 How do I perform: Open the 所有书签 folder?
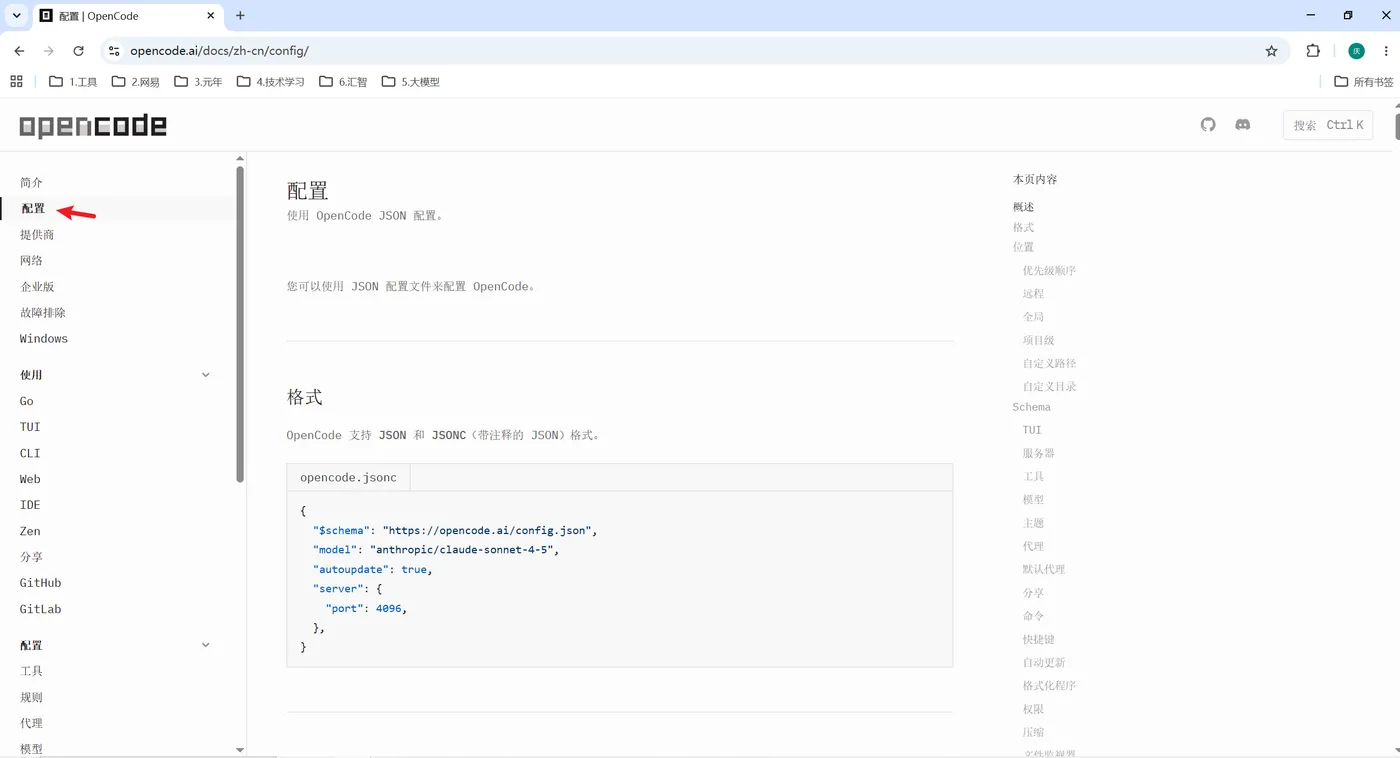1363,82
